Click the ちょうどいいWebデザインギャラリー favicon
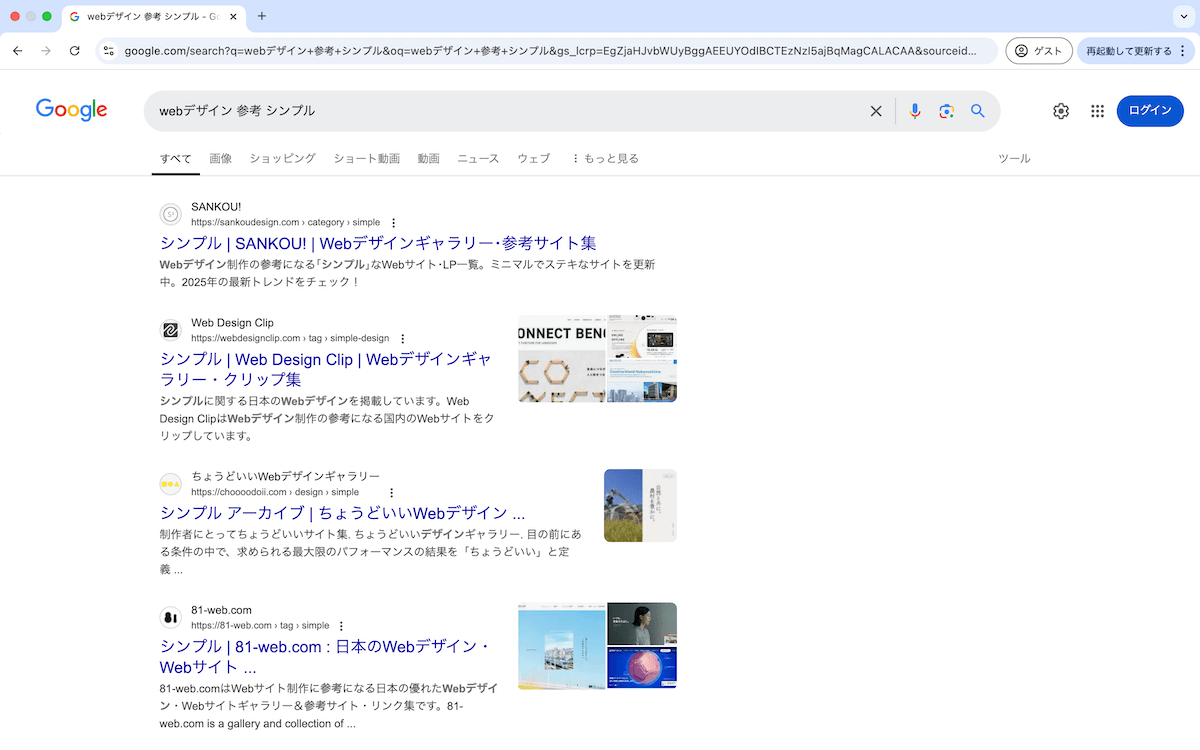 pyautogui.click(x=170, y=484)
